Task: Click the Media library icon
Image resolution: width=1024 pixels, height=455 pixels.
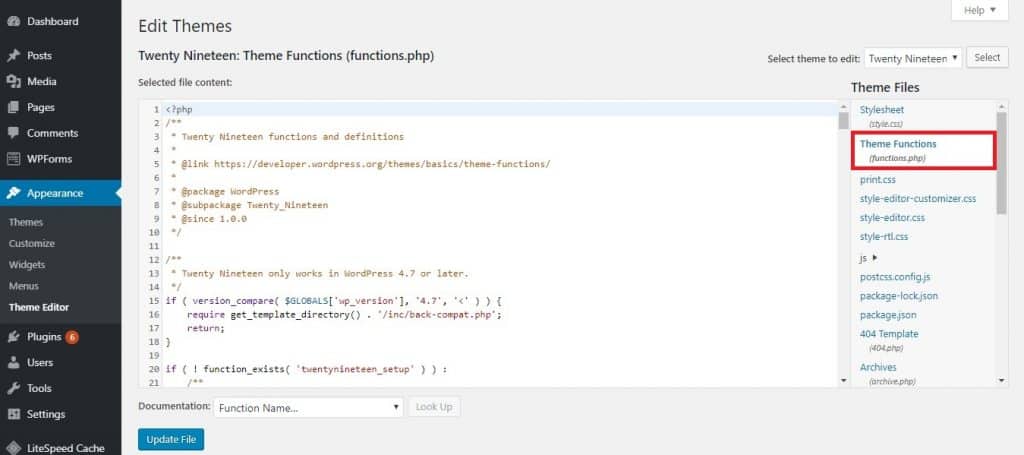Action: [x=13, y=82]
